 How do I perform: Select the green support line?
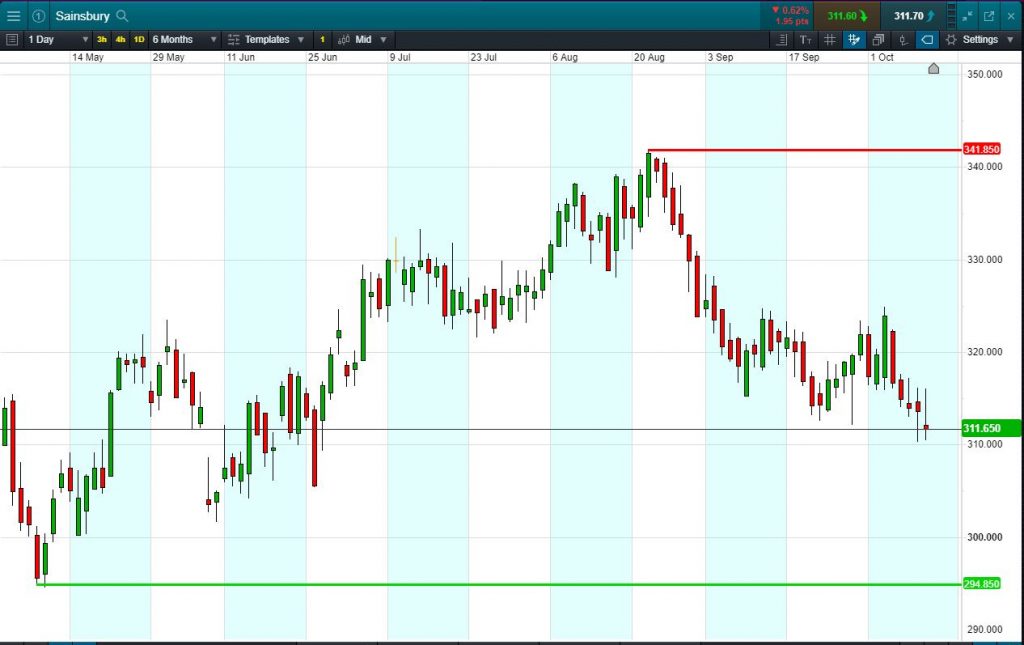pos(500,584)
